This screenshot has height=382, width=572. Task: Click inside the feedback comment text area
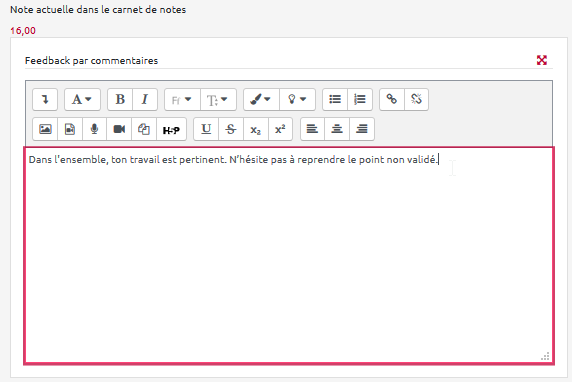(x=289, y=255)
